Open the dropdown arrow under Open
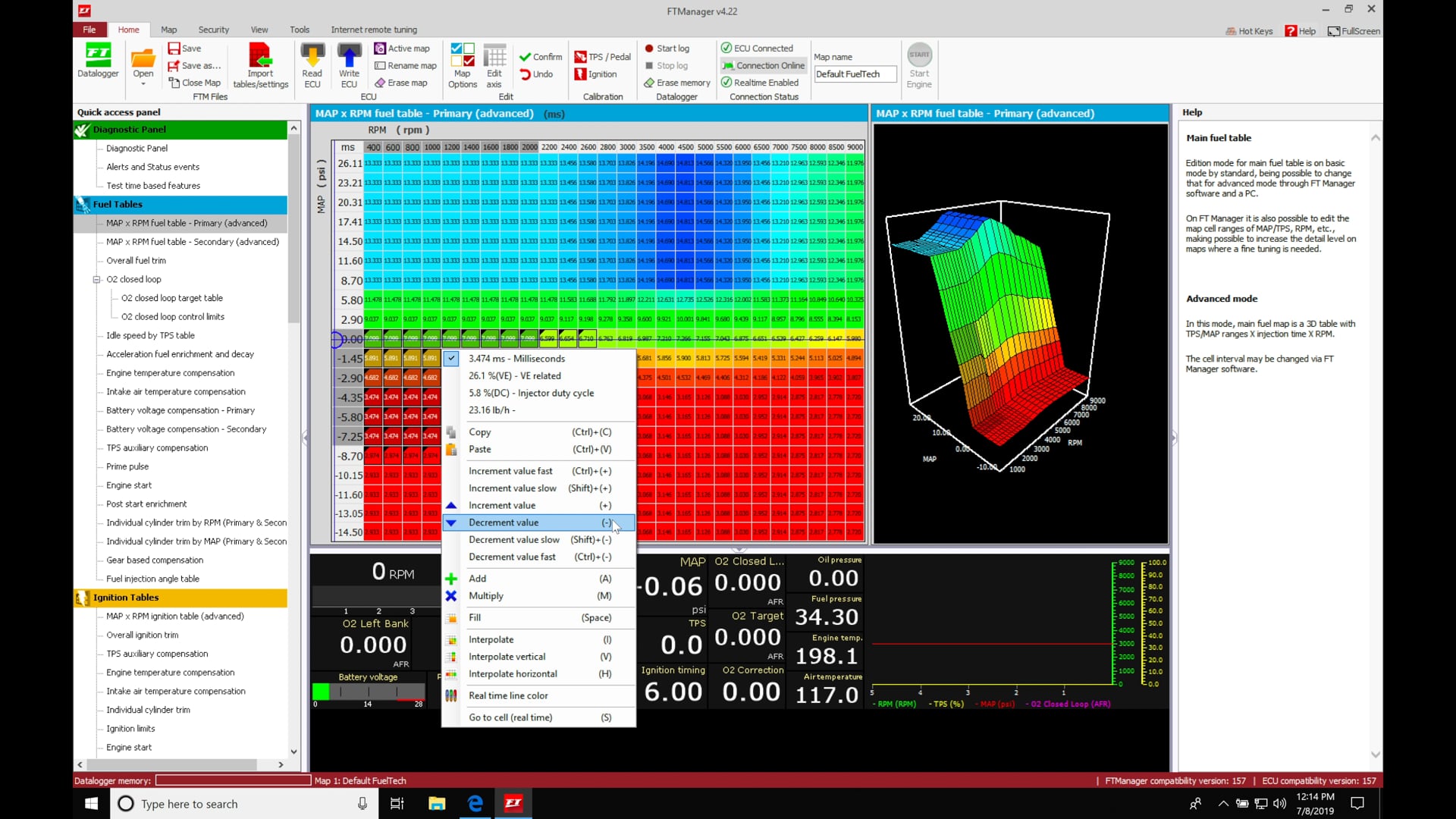The image size is (1456, 819). [x=143, y=84]
